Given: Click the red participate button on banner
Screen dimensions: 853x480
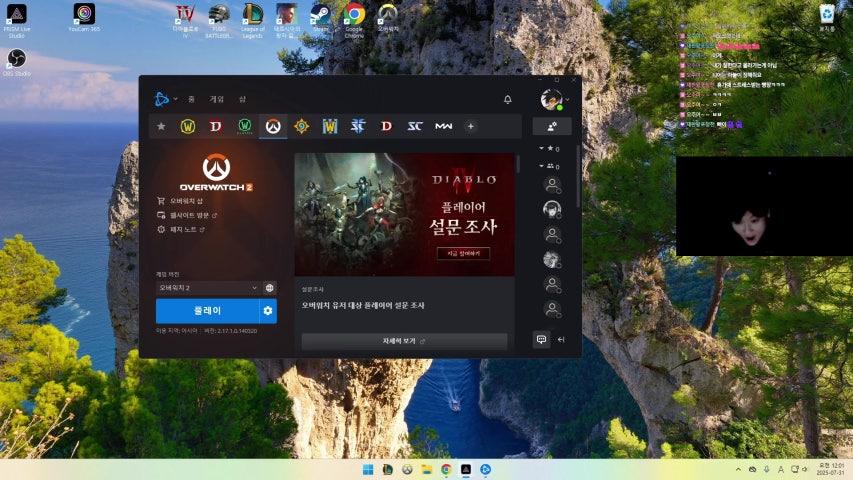Looking at the screenshot, I should (x=463, y=254).
